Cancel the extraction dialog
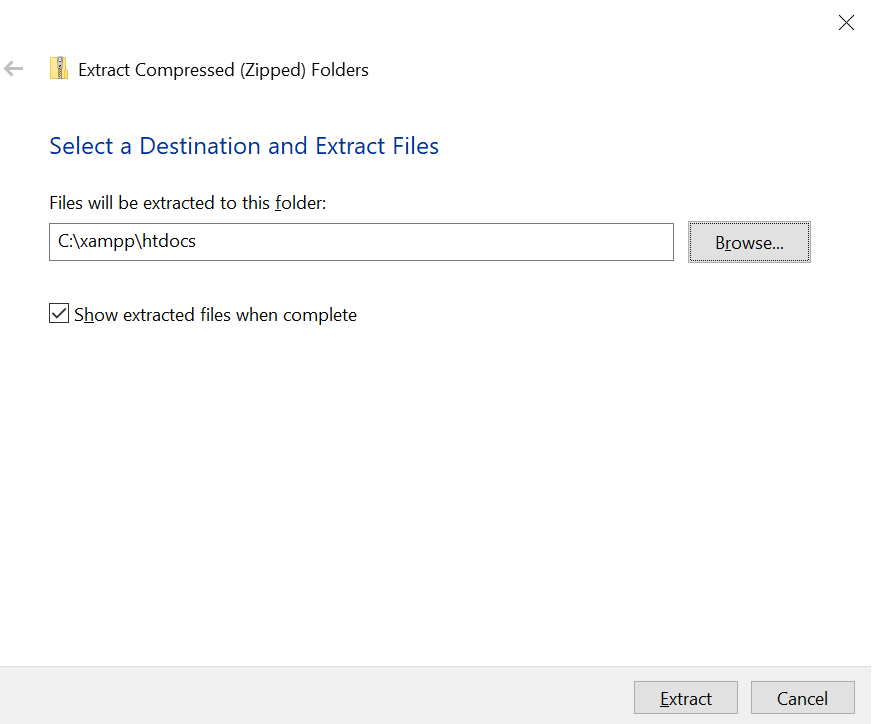This screenshot has height=724, width=872. (x=802, y=697)
